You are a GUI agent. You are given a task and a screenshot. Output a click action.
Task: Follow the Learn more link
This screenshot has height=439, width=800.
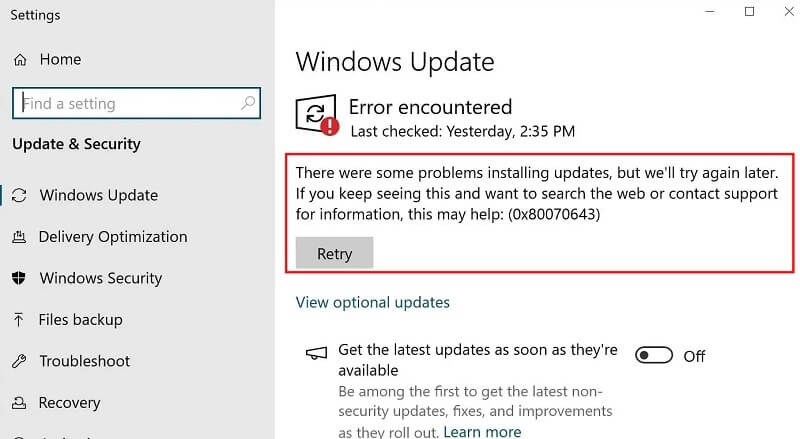point(482,432)
